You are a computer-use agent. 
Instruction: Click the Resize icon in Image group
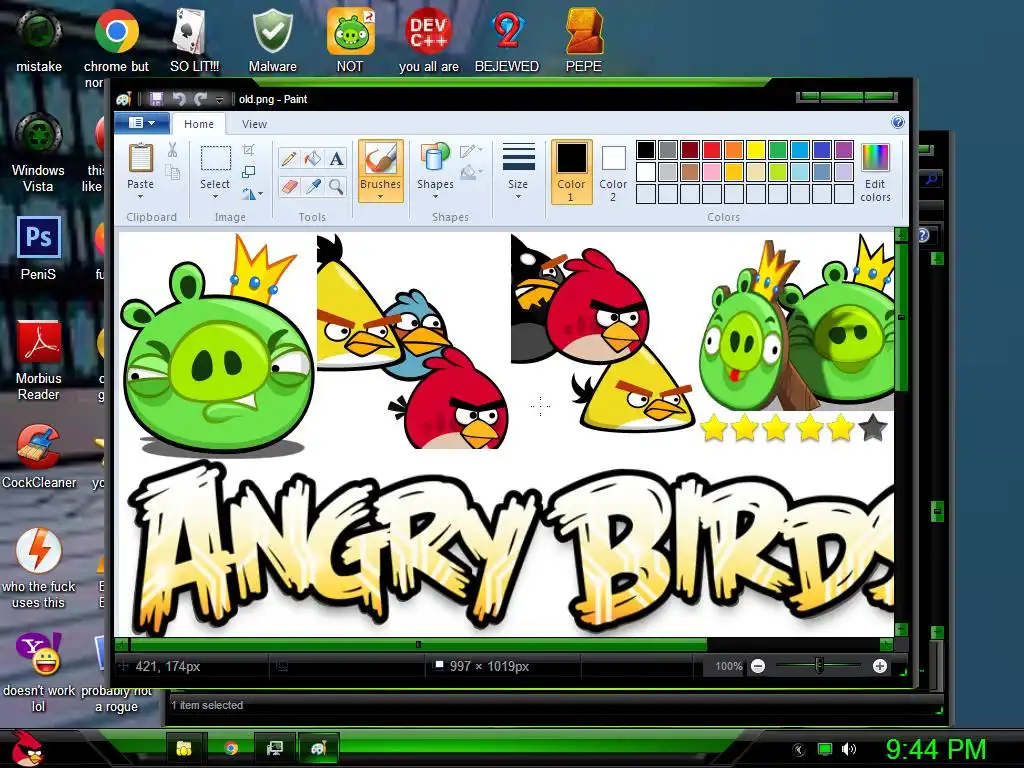[x=249, y=172]
